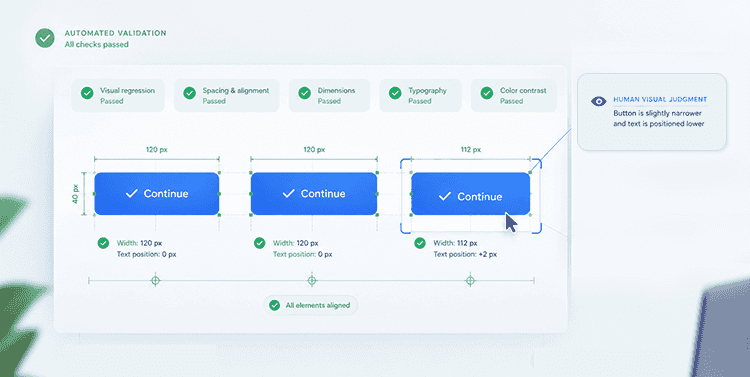Select the Dimensions Passed chip
The width and height of the screenshot is (750, 377).
click(329, 95)
